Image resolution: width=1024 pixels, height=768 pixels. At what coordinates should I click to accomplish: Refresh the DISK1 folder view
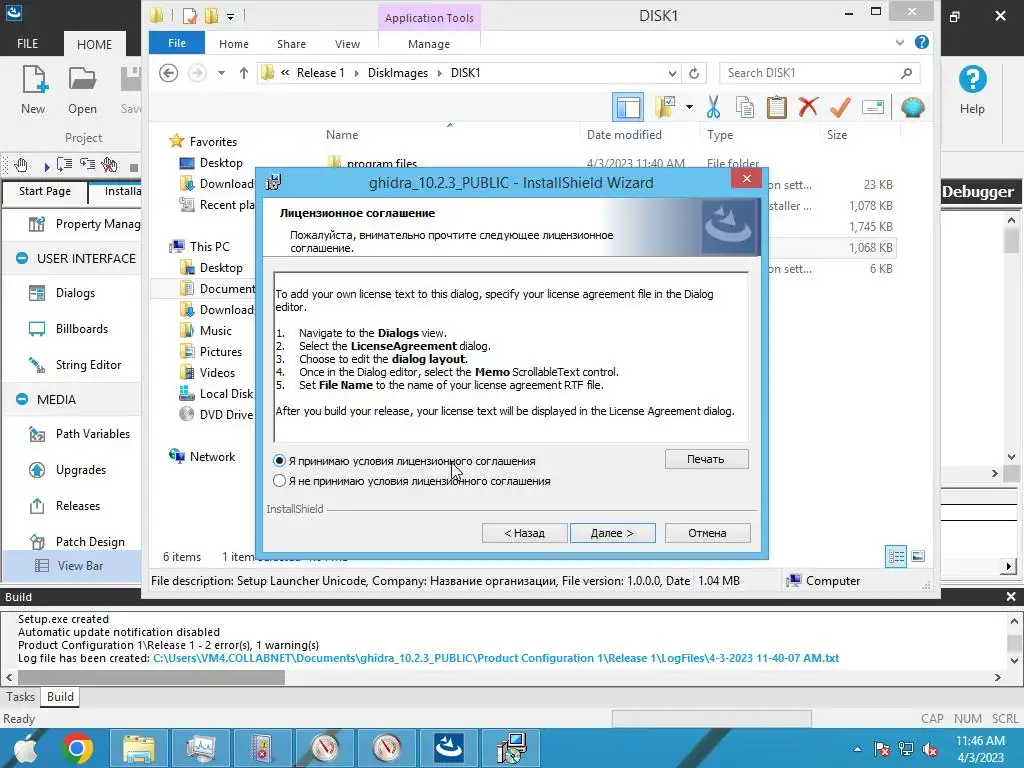[x=694, y=73]
